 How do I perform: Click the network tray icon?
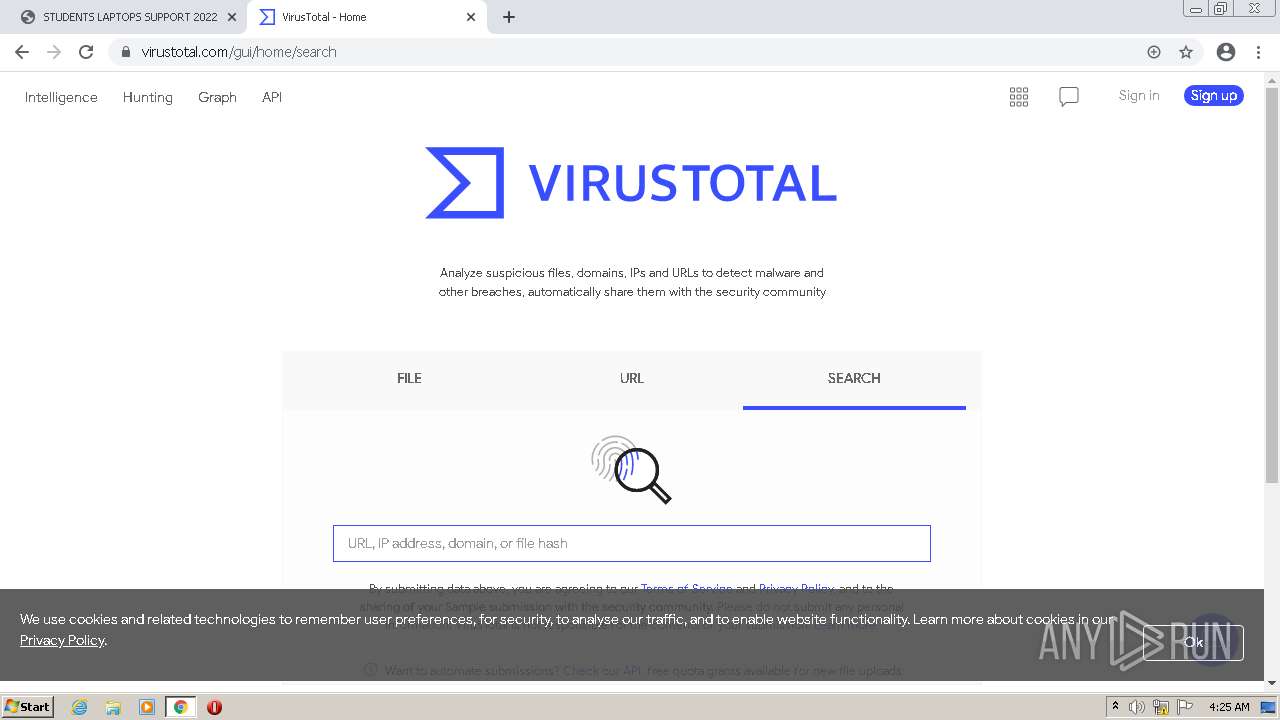click(1161, 707)
